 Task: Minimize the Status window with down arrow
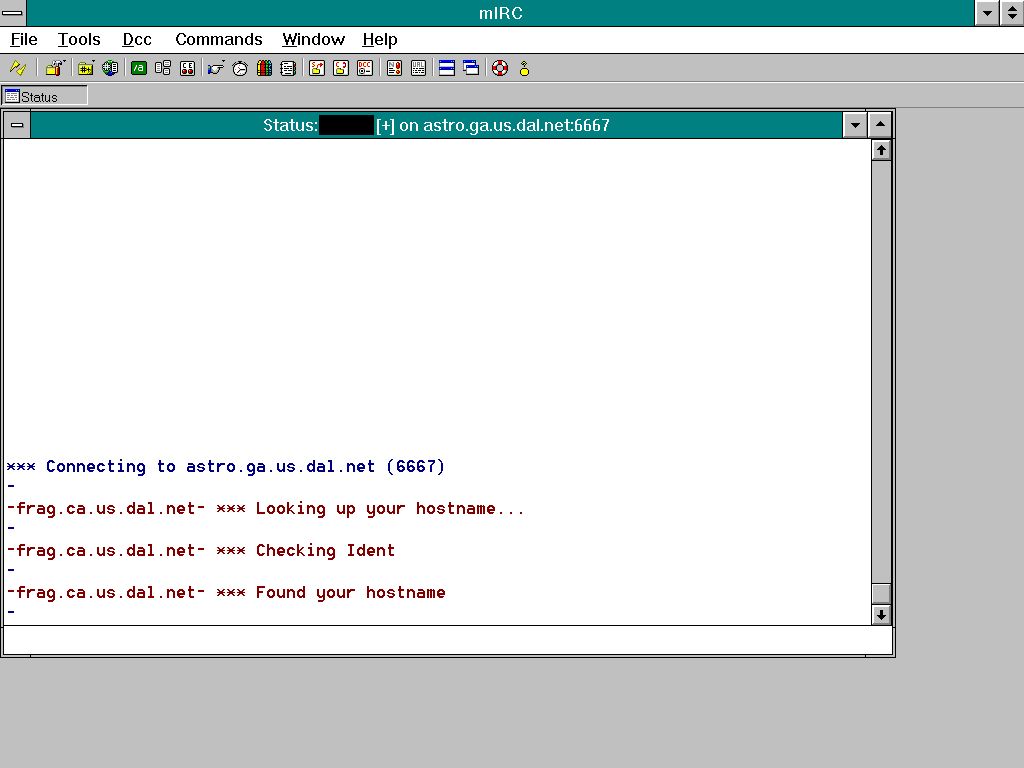pos(855,125)
